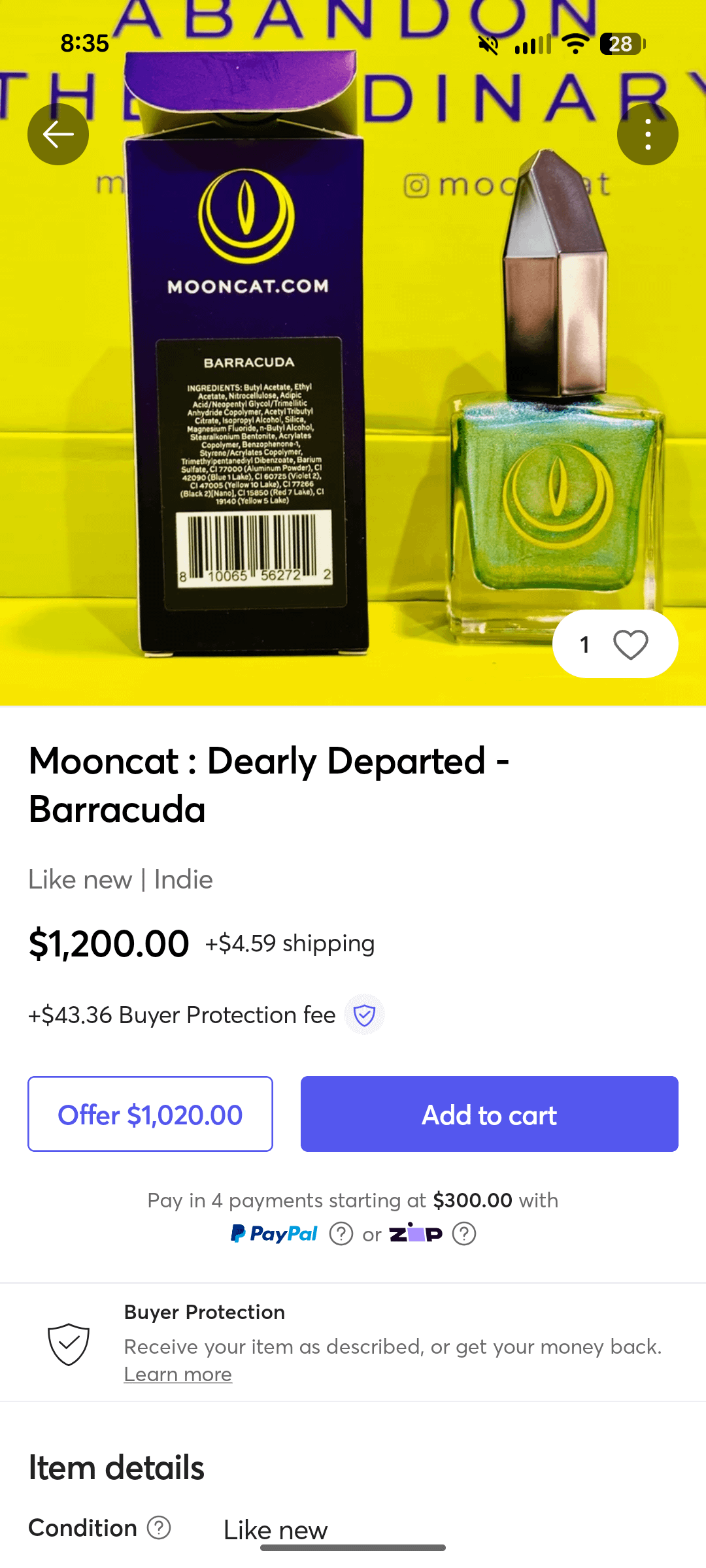Tap the battery indicator in status bar
The image size is (706, 1568).
[622, 44]
